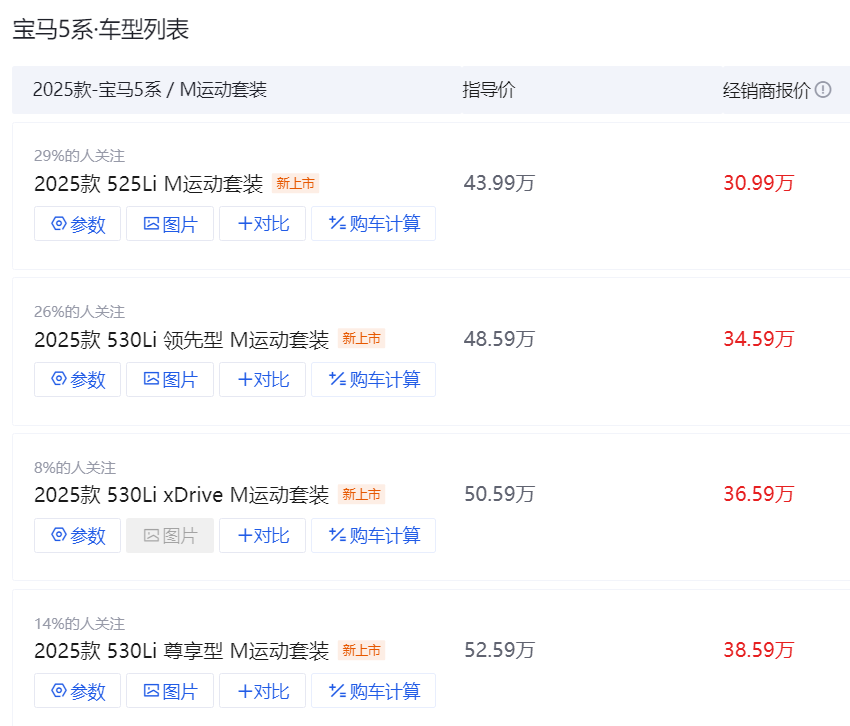This screenshot has width=850, height=726.
Task: Click 新上市 tag on 525Li row
Action: coord(295,183)
